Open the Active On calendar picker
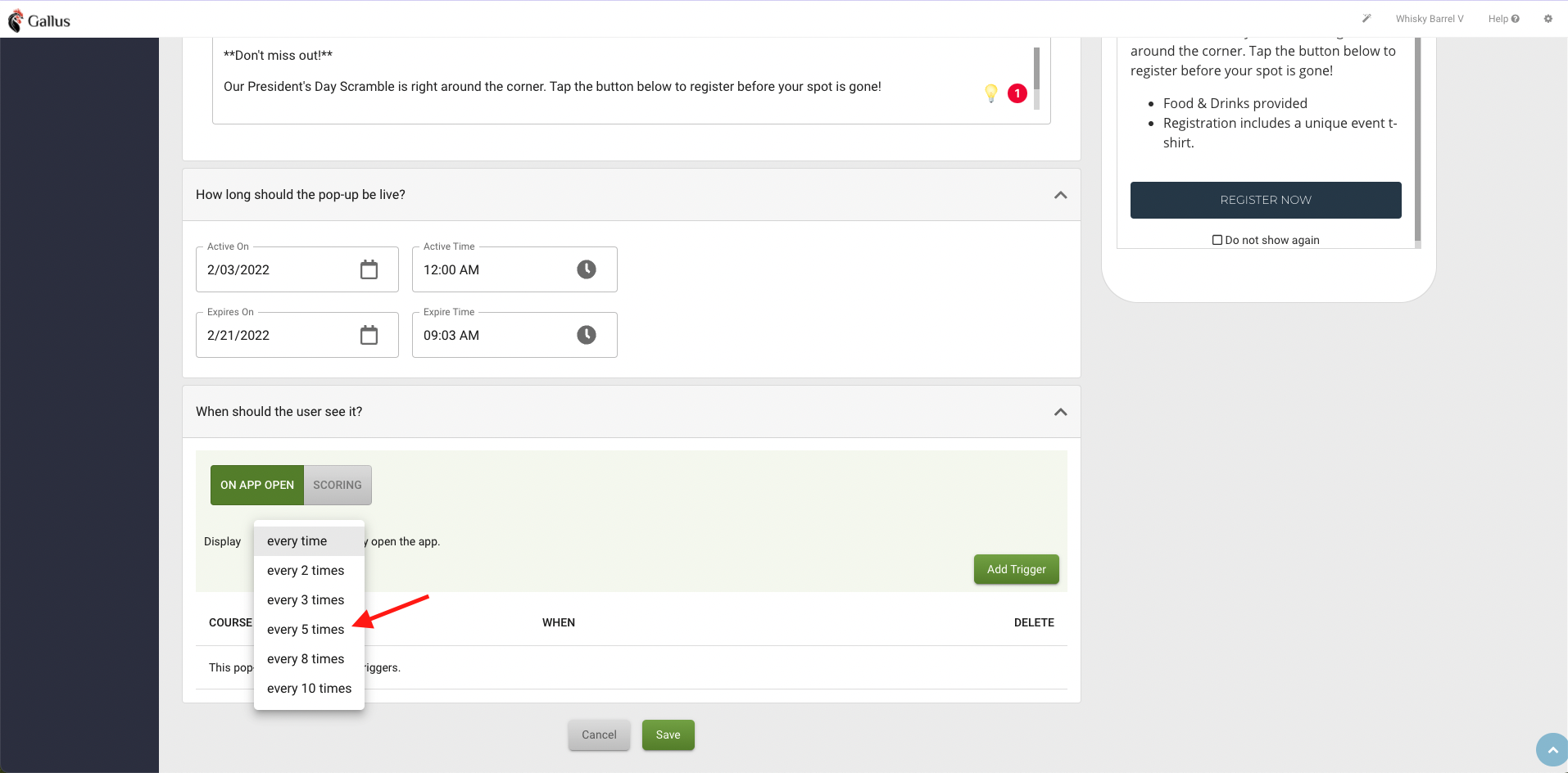This screenshot has width=1568, height=773. (369, 269)
